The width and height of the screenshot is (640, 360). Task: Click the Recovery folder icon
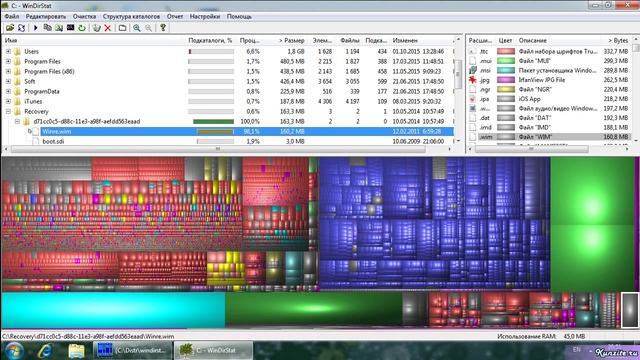(18, 111)
